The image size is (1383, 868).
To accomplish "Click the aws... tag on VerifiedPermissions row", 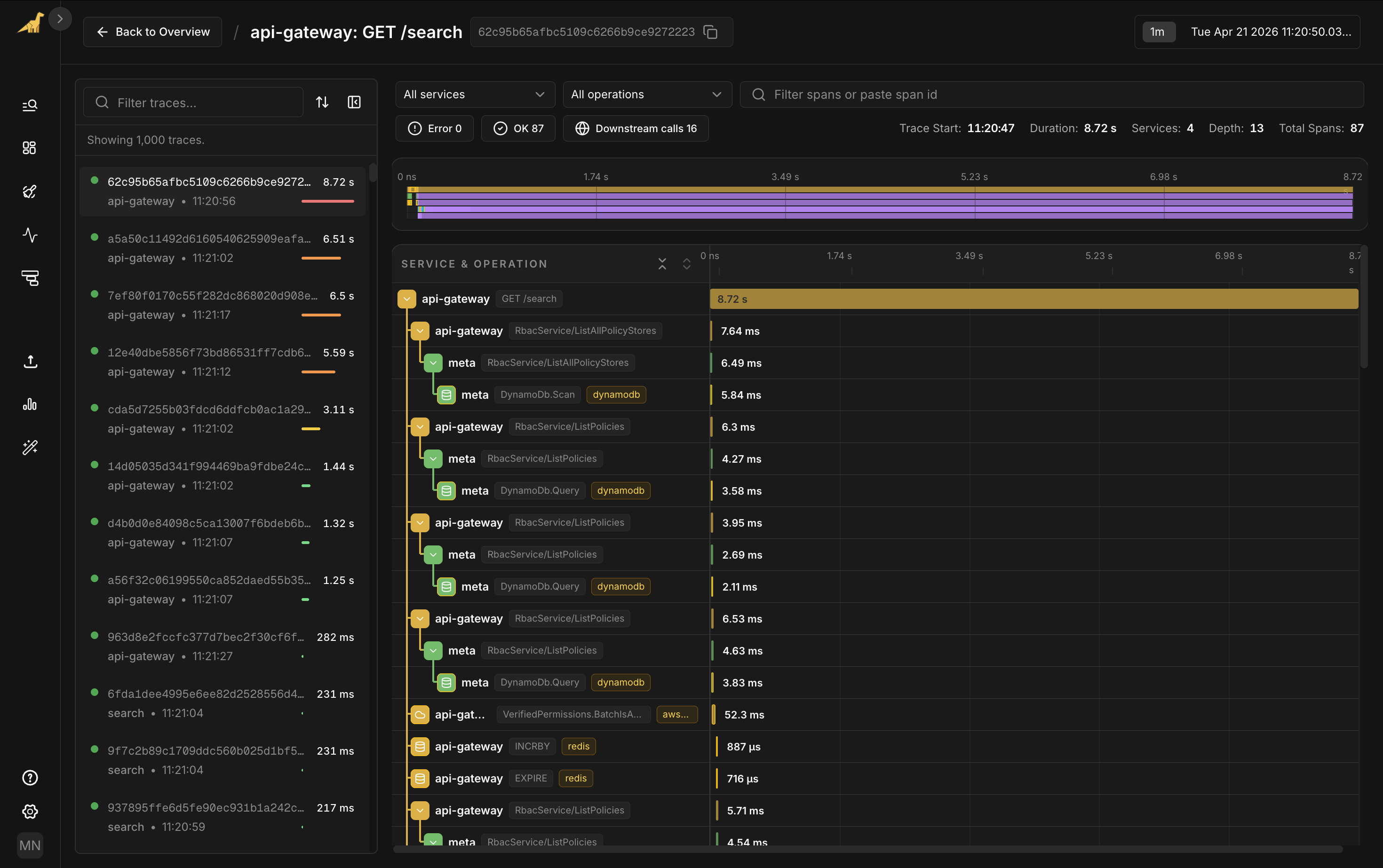I will pos(676,715).
